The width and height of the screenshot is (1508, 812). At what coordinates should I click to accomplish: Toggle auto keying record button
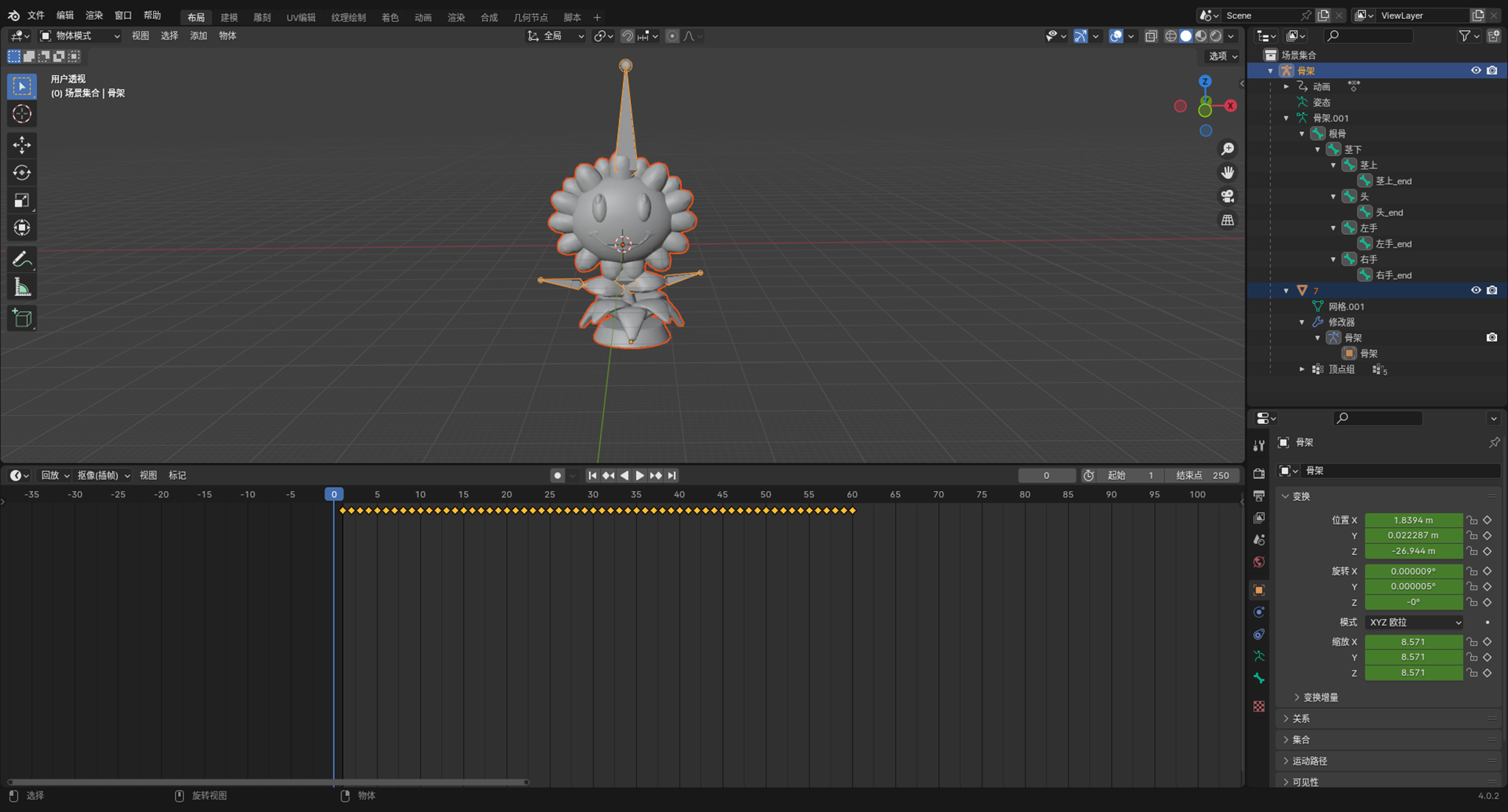coord(557,476)
